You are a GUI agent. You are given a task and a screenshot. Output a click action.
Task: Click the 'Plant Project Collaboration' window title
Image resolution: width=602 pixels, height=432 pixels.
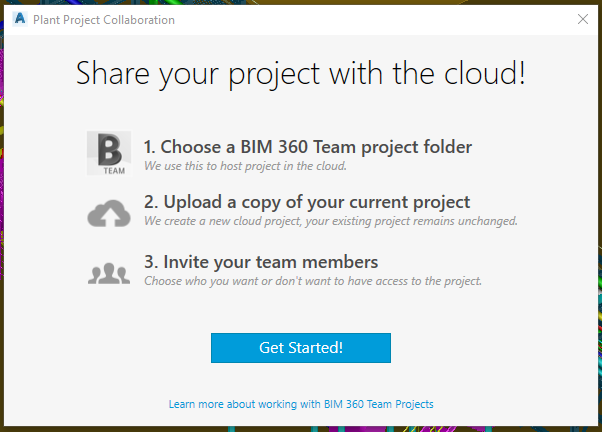coord(104,20)
